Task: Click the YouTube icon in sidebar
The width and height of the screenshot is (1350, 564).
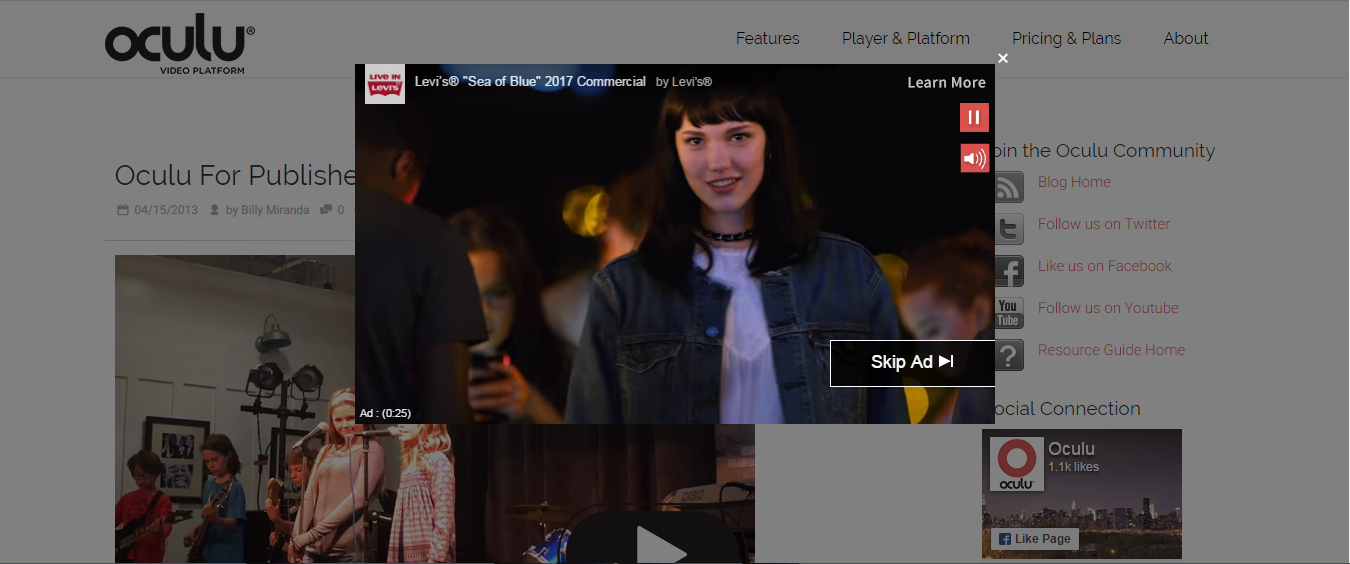Action: 1009,313
